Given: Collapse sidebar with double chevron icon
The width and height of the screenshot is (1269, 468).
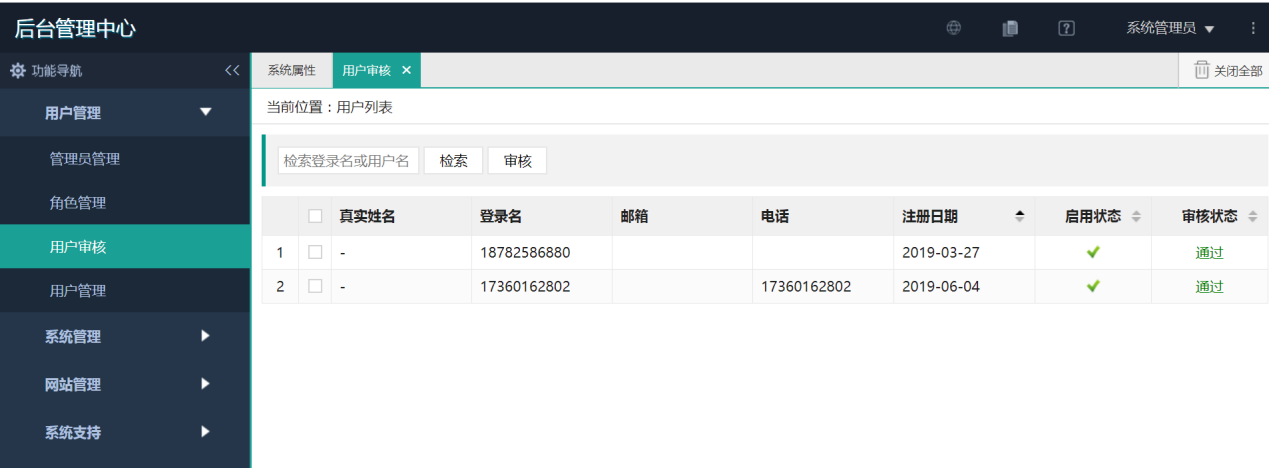Looking at the screenshot, I should tap(232, 71).
